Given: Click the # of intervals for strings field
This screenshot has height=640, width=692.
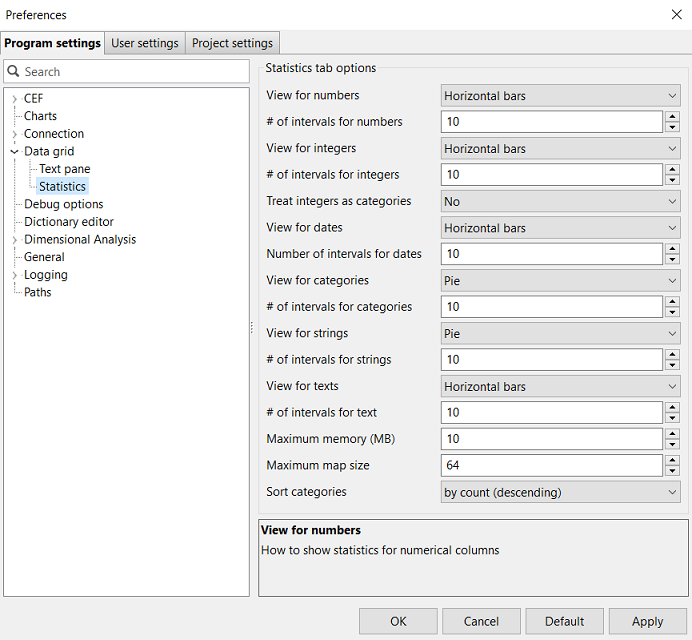Looking at the screenshot, I should [x=552, y=360].
